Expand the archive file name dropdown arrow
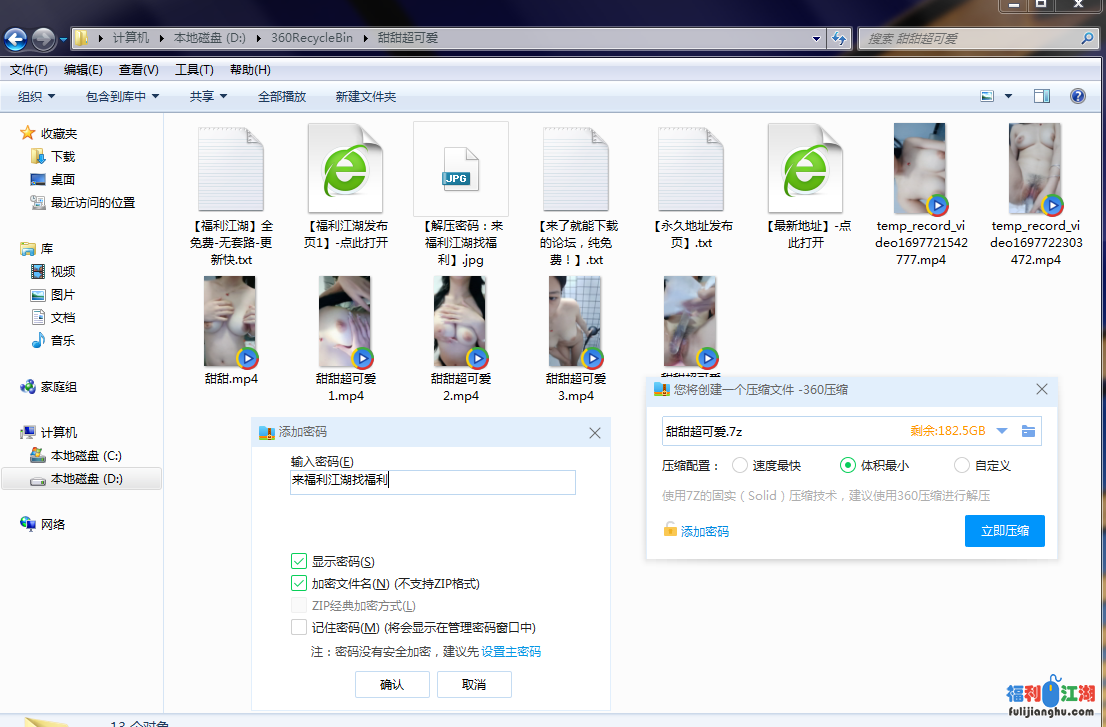The width and height of the screenshot is (1106, 727). point(1002,431)
